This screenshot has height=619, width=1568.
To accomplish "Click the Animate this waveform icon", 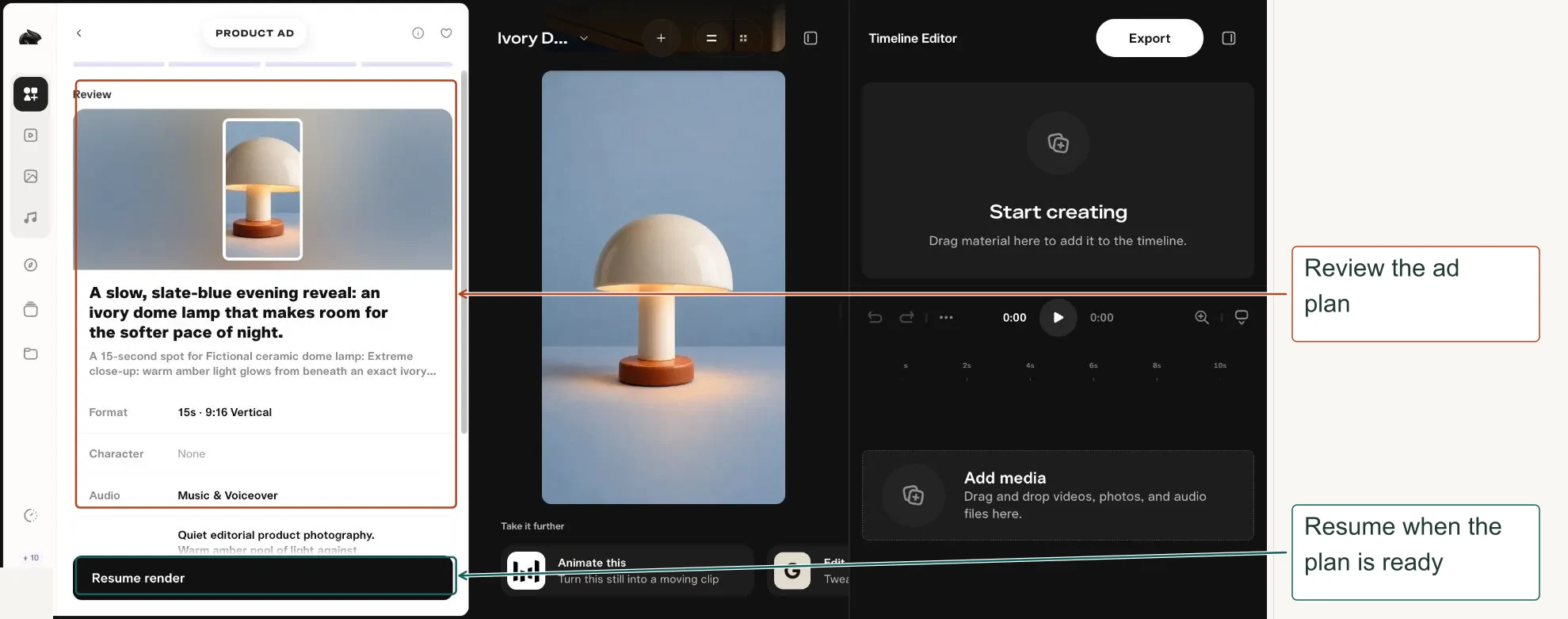I will [x=526, y=571].
